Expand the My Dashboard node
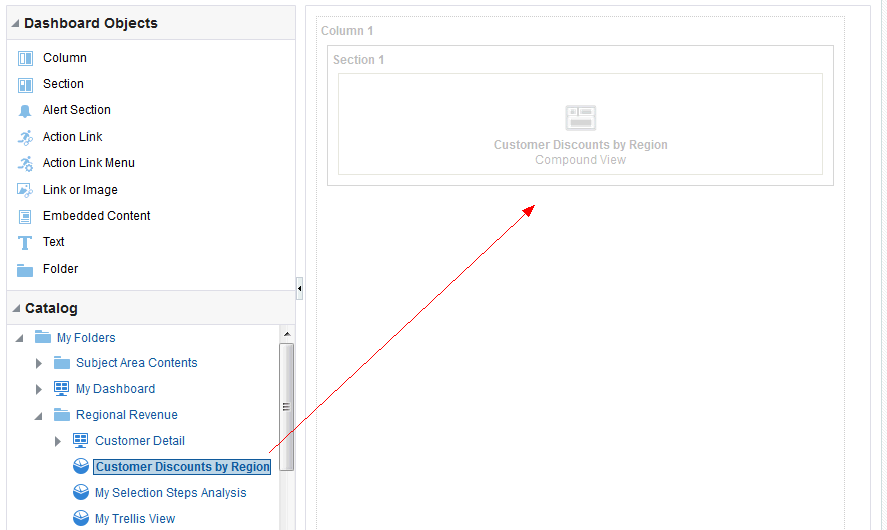 click(38, 389)
